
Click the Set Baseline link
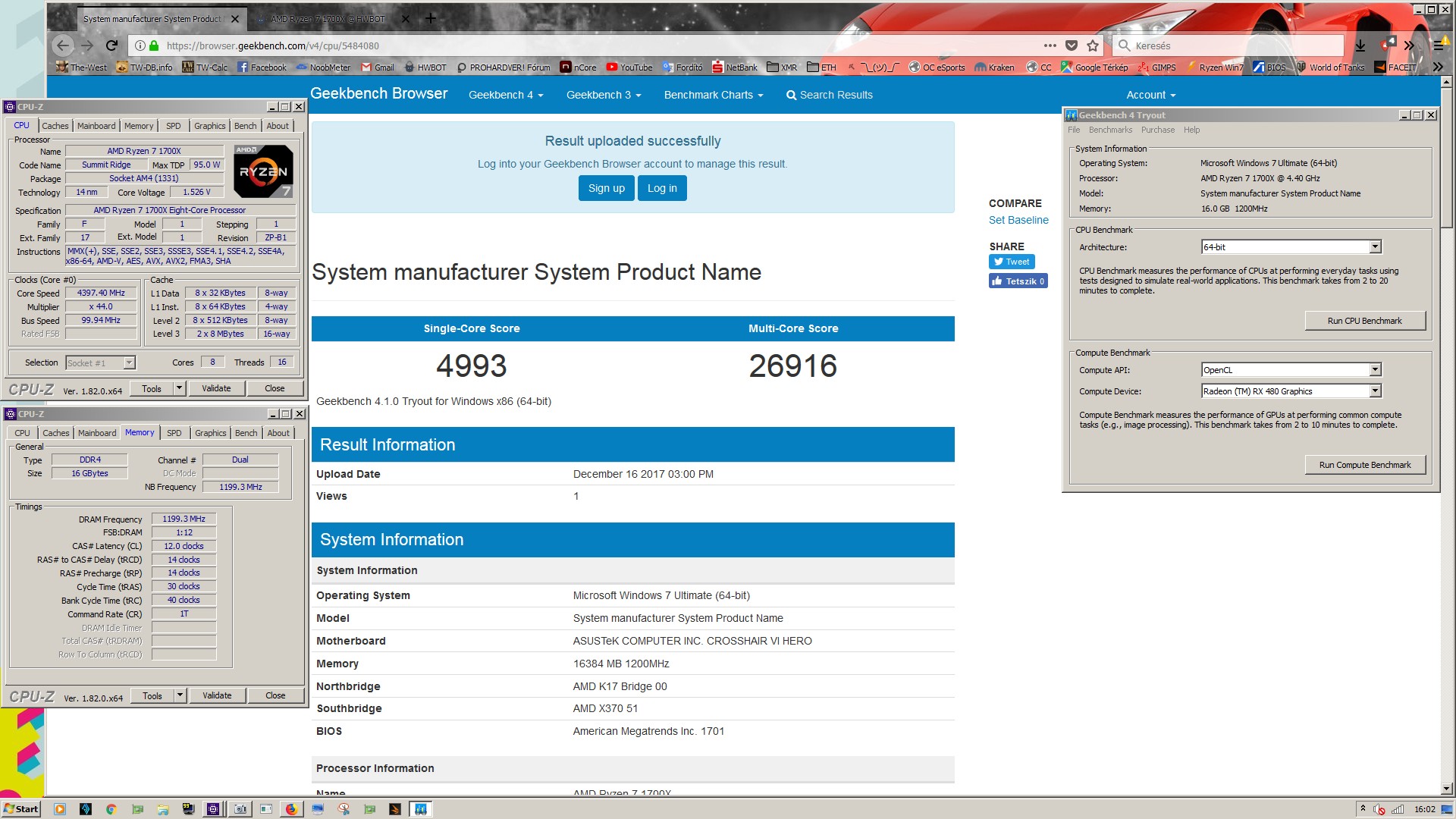[1018, 220]
